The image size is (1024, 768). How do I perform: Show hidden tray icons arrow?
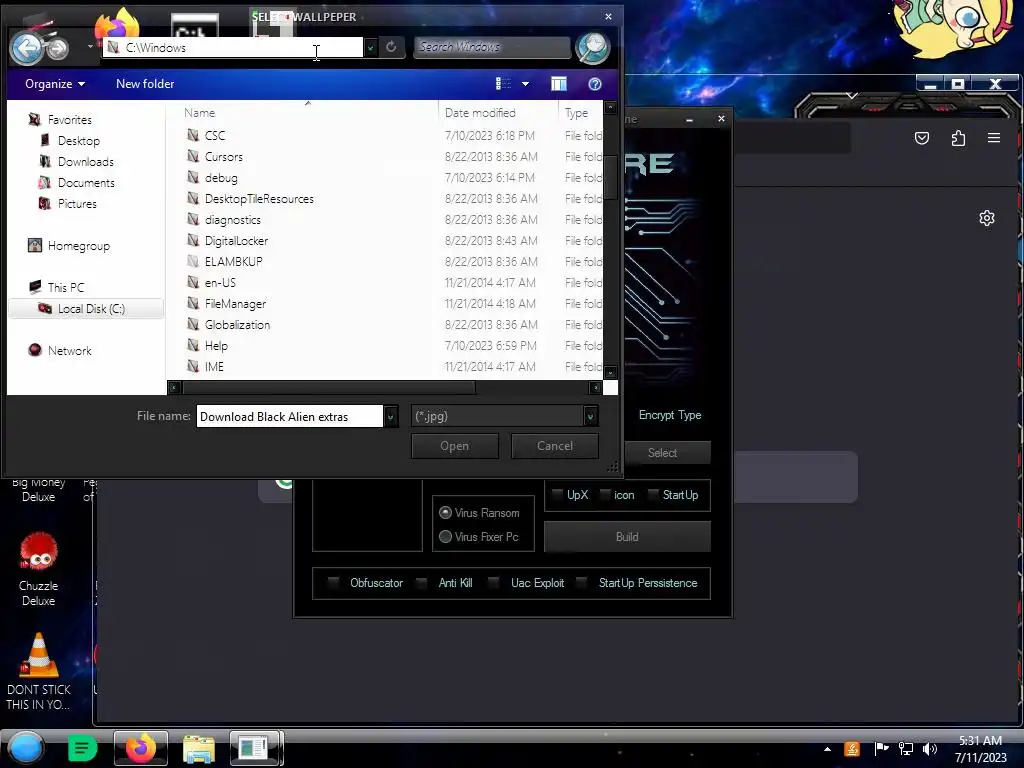(x=827, y=749)
